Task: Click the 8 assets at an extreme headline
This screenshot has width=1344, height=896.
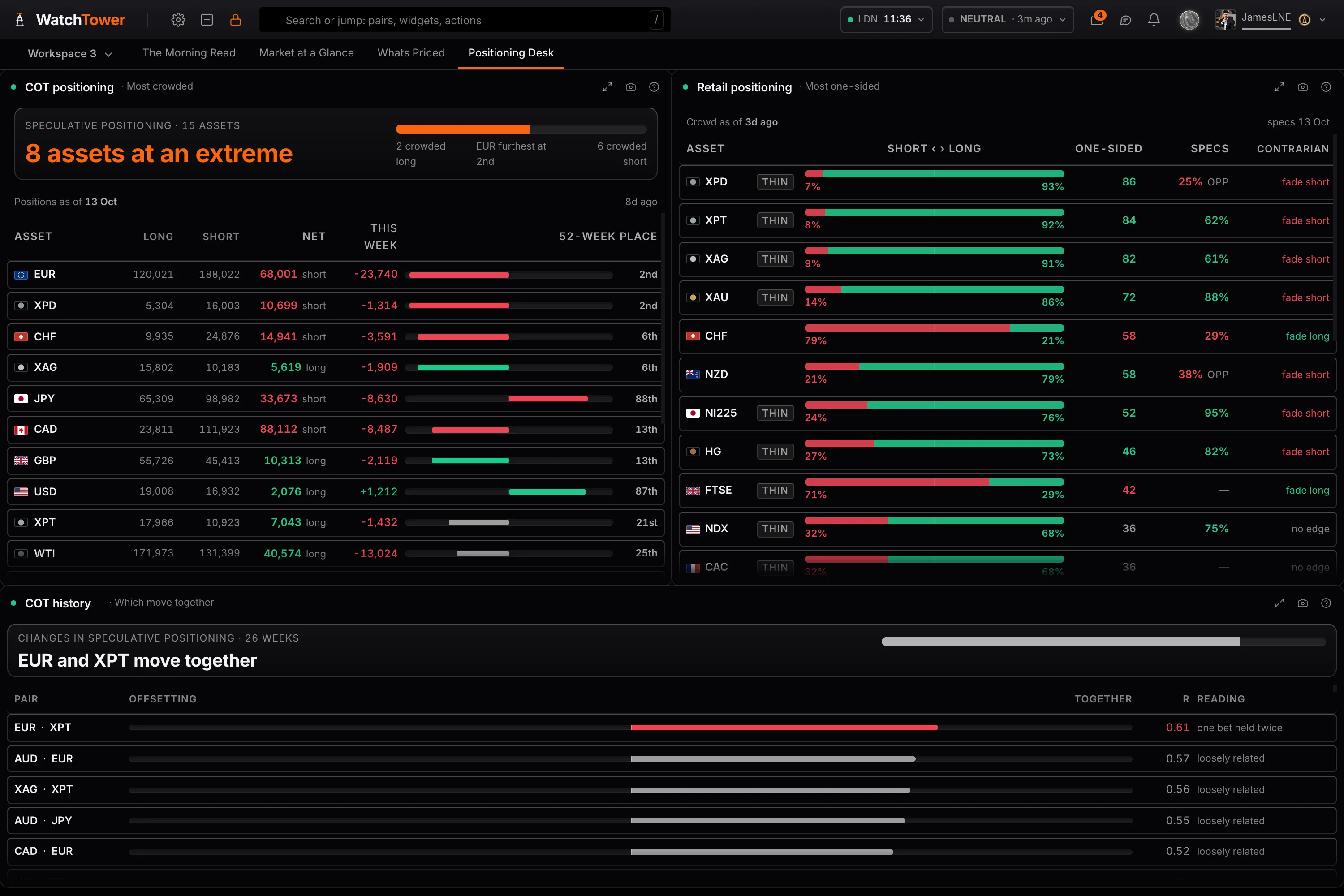Action: (159, 153)
